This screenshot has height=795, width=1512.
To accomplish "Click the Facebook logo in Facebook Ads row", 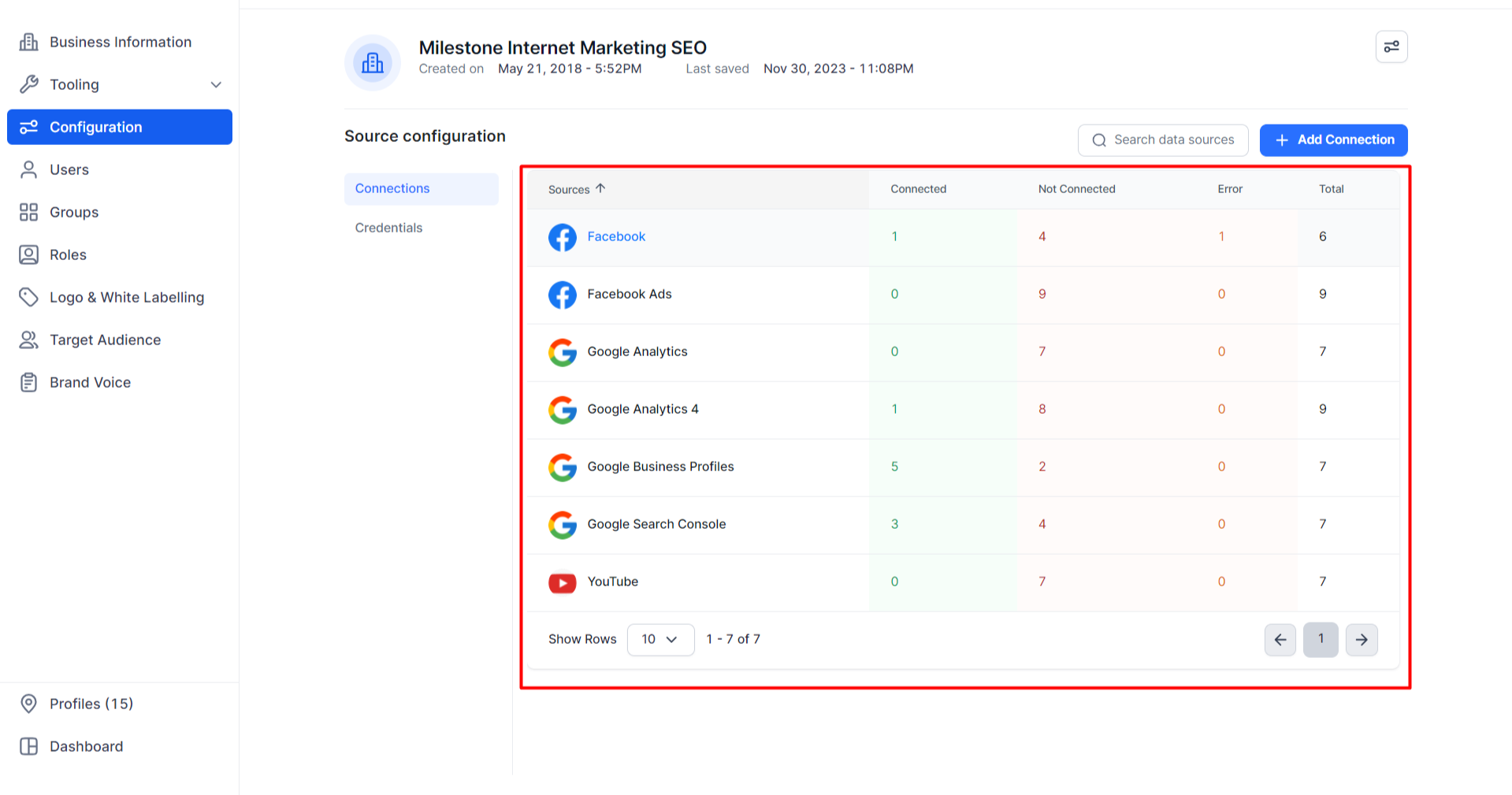I will click(563, 295).
